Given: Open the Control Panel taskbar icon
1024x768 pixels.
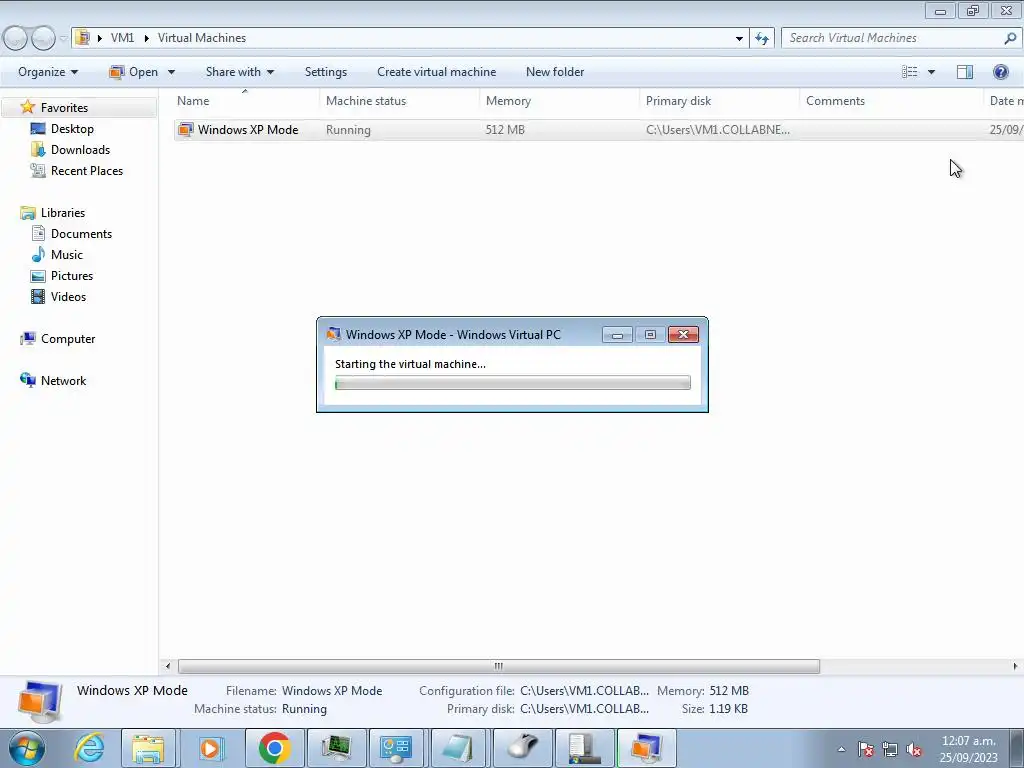Looking at the screenshot, I should [396, 748].
